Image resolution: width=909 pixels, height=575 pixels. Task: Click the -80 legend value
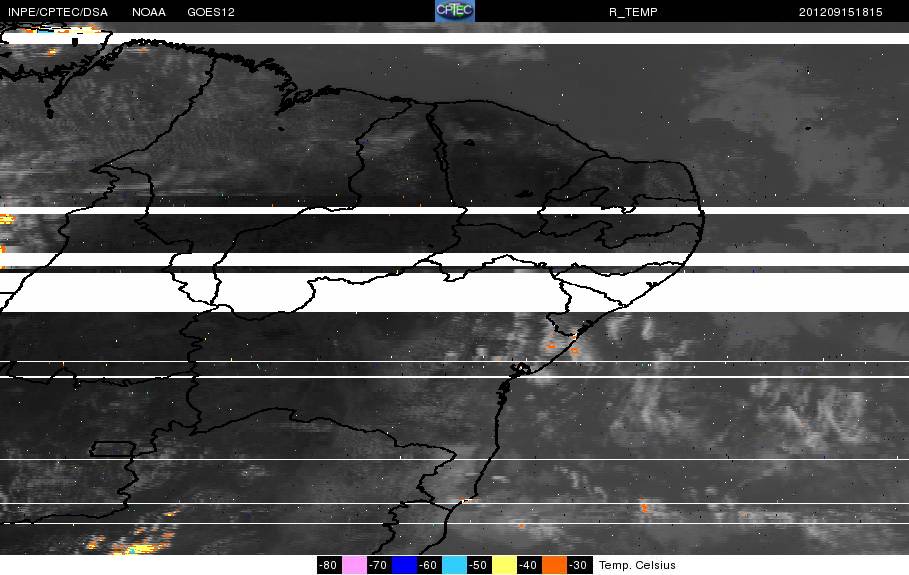[328, 565]
